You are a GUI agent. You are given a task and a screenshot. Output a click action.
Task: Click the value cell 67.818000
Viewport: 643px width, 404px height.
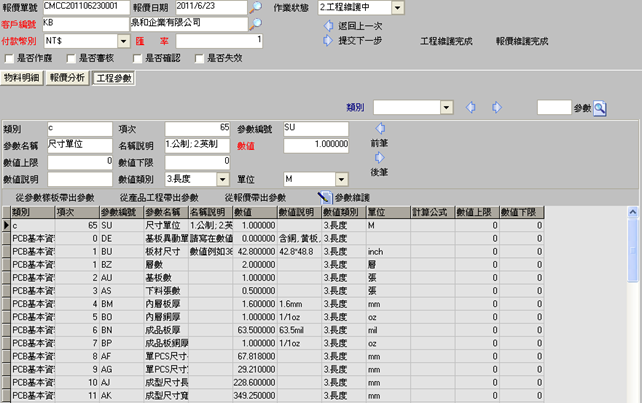[x=255, y=356]
